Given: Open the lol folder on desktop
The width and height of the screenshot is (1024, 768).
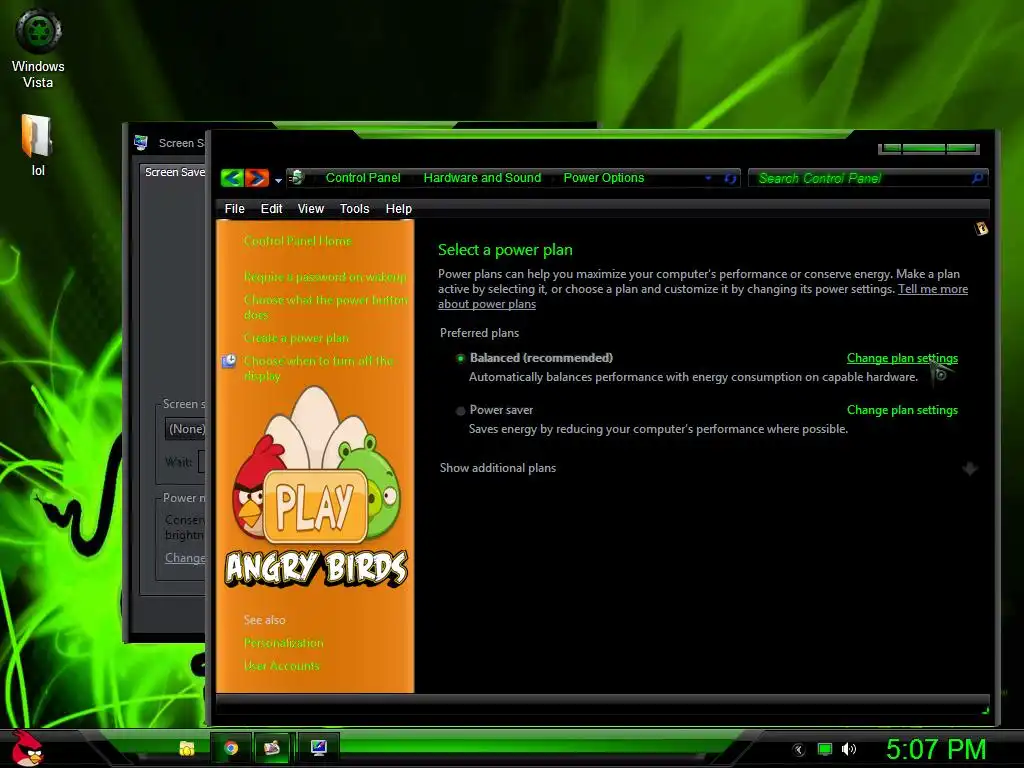Looking at the screenshot, I should (37, 145).
